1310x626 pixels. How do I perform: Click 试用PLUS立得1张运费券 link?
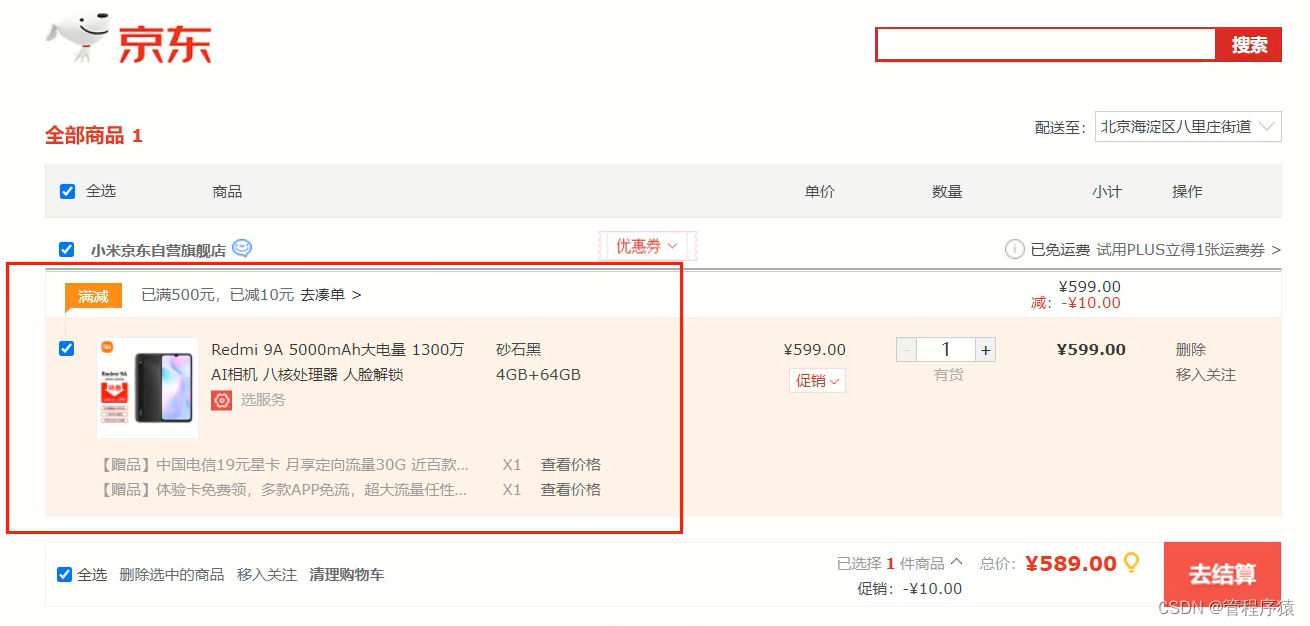tap(1188, 249)
